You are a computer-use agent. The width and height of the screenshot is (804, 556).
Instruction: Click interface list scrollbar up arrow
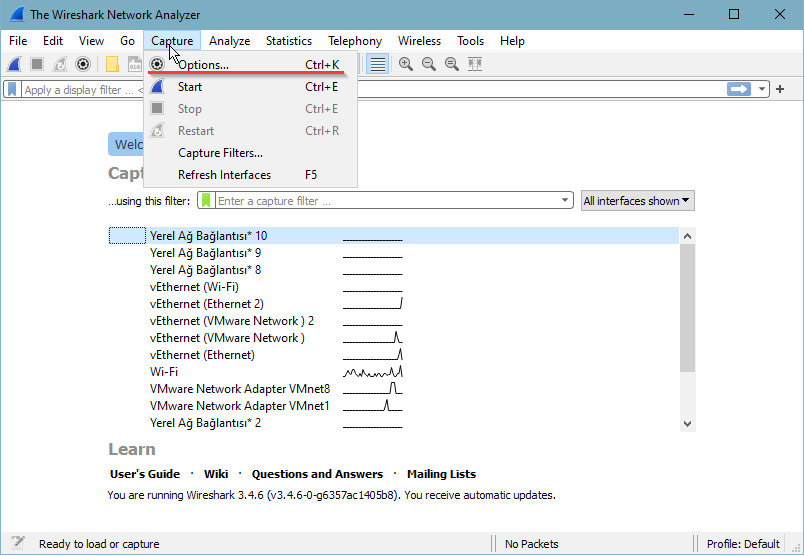[688, 236]
